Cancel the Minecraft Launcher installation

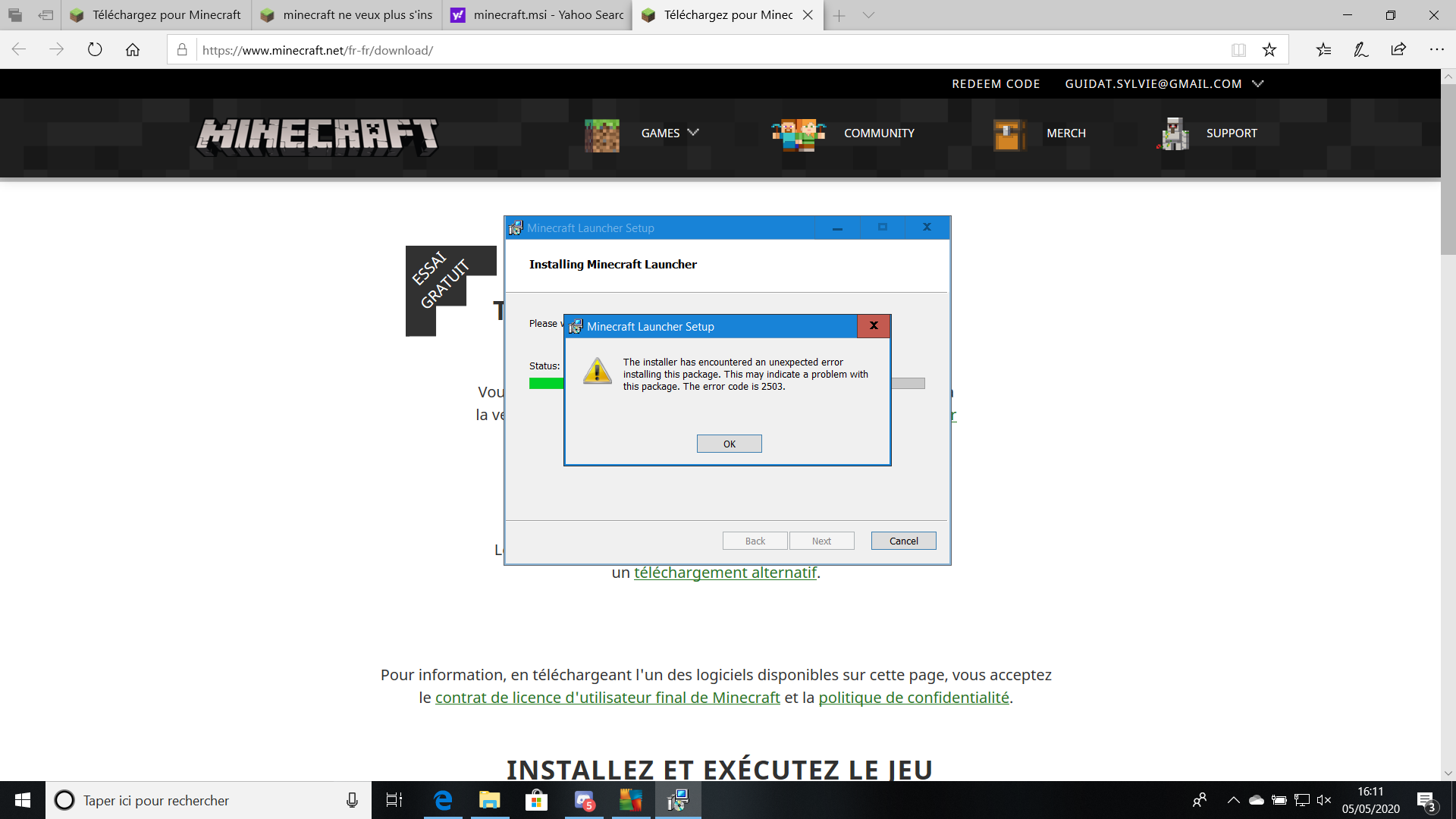click(903, 541)
